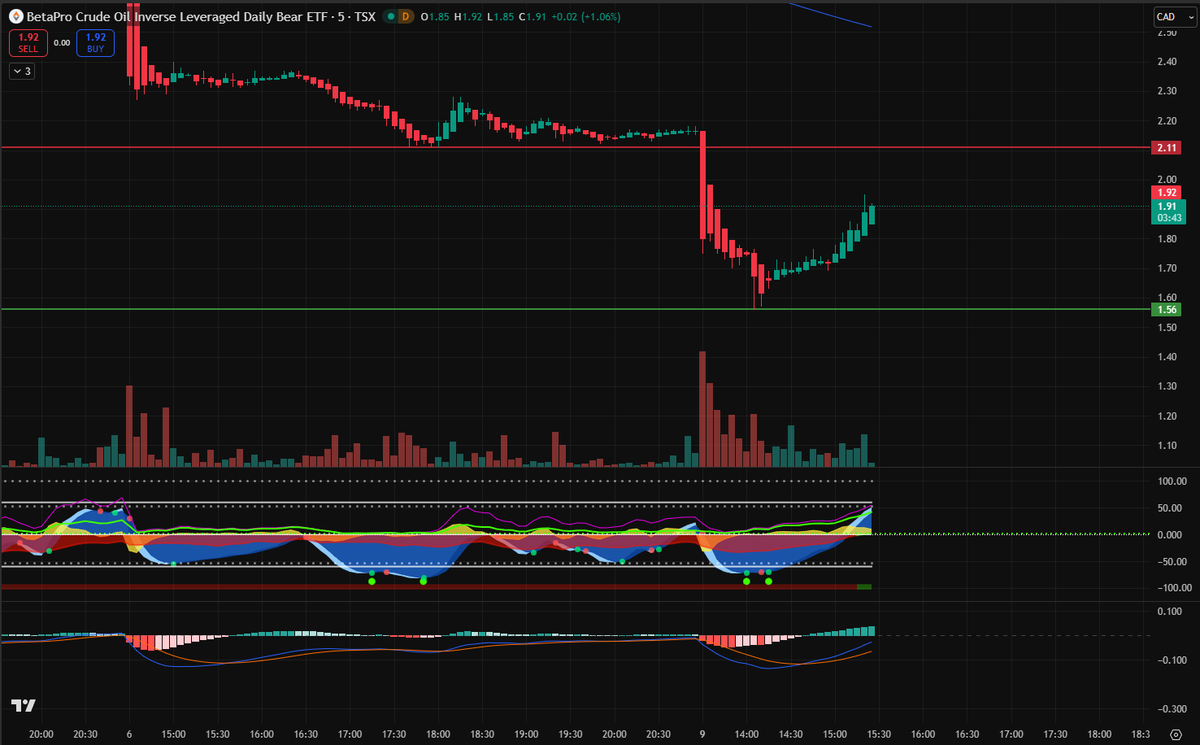Click the 2.40 label on price axis
1200x745 pixels.
[x=1166, y=62]
